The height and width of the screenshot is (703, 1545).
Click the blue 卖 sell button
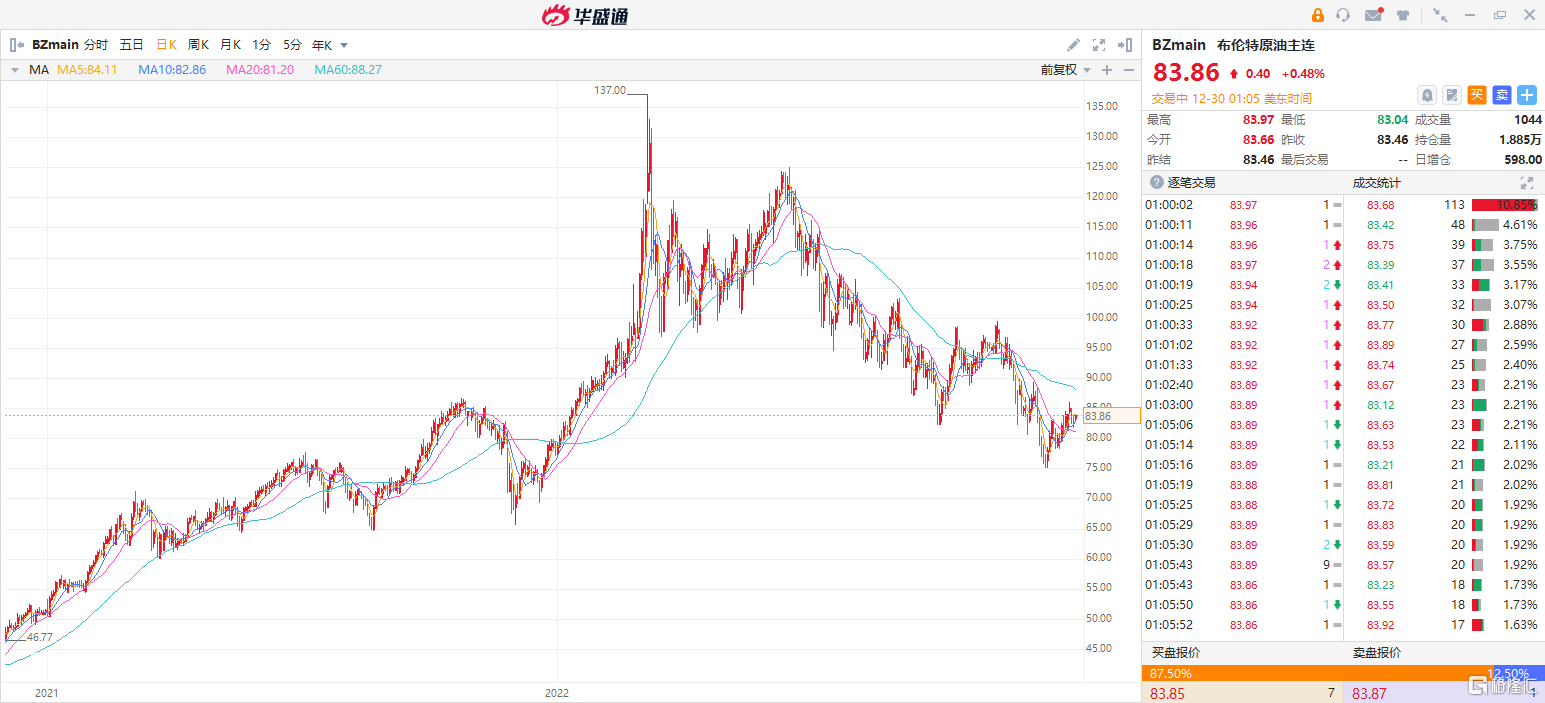[x=1502, y=95]
